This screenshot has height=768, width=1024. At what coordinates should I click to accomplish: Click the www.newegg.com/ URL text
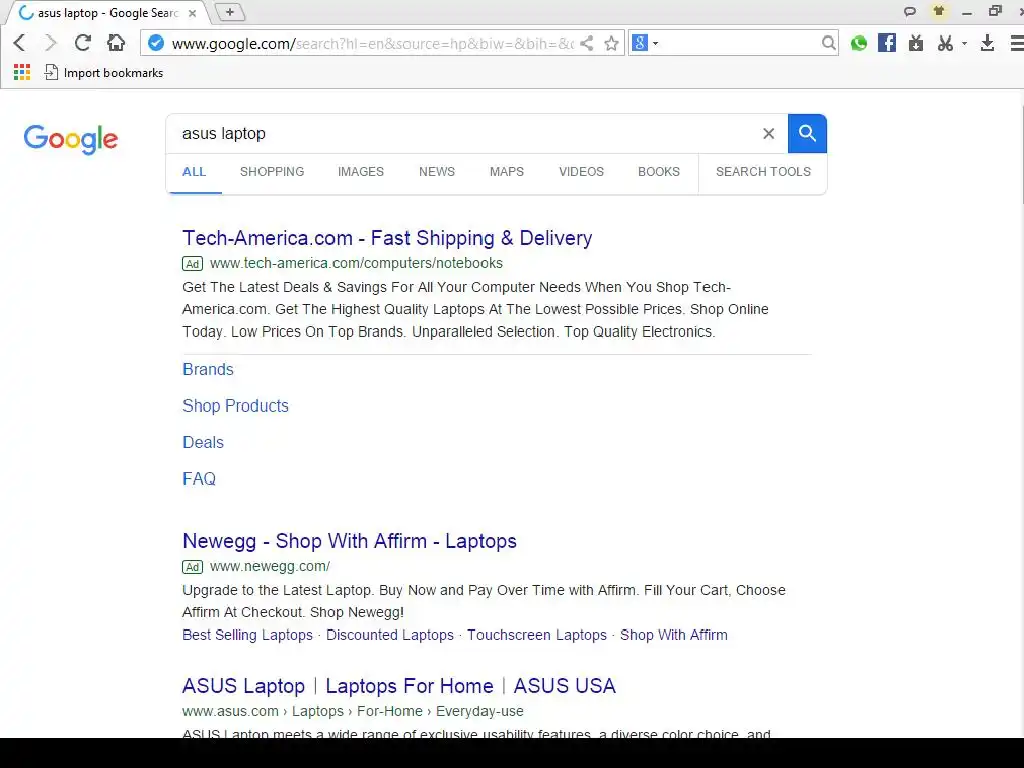click(x=270, y=566)
